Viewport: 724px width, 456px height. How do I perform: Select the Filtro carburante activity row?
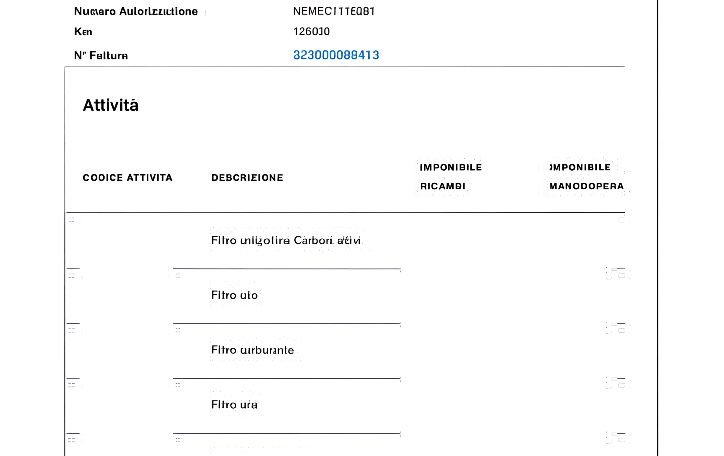click(252, 351)
